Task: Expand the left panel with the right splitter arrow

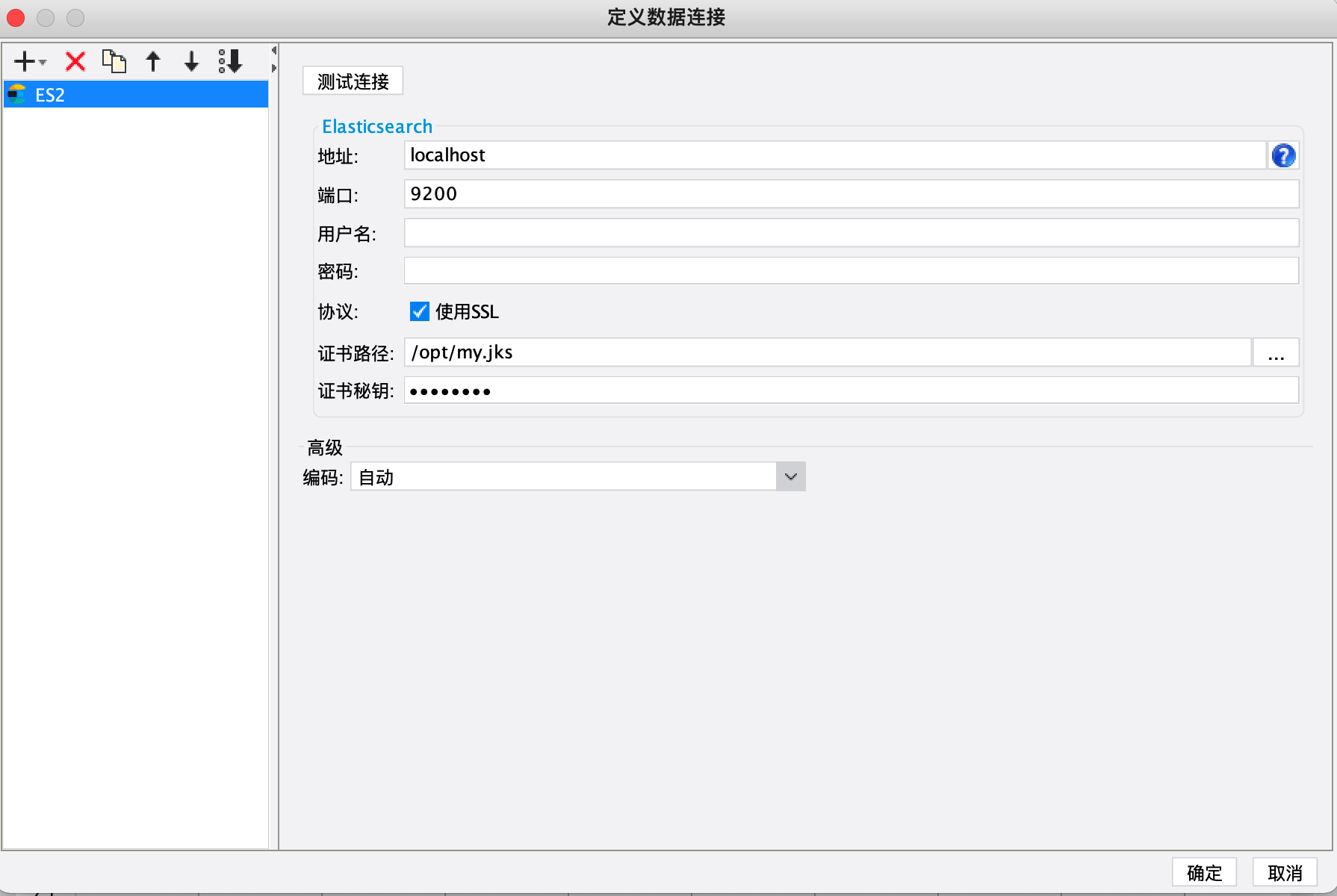Action: (x=273, y=68)
